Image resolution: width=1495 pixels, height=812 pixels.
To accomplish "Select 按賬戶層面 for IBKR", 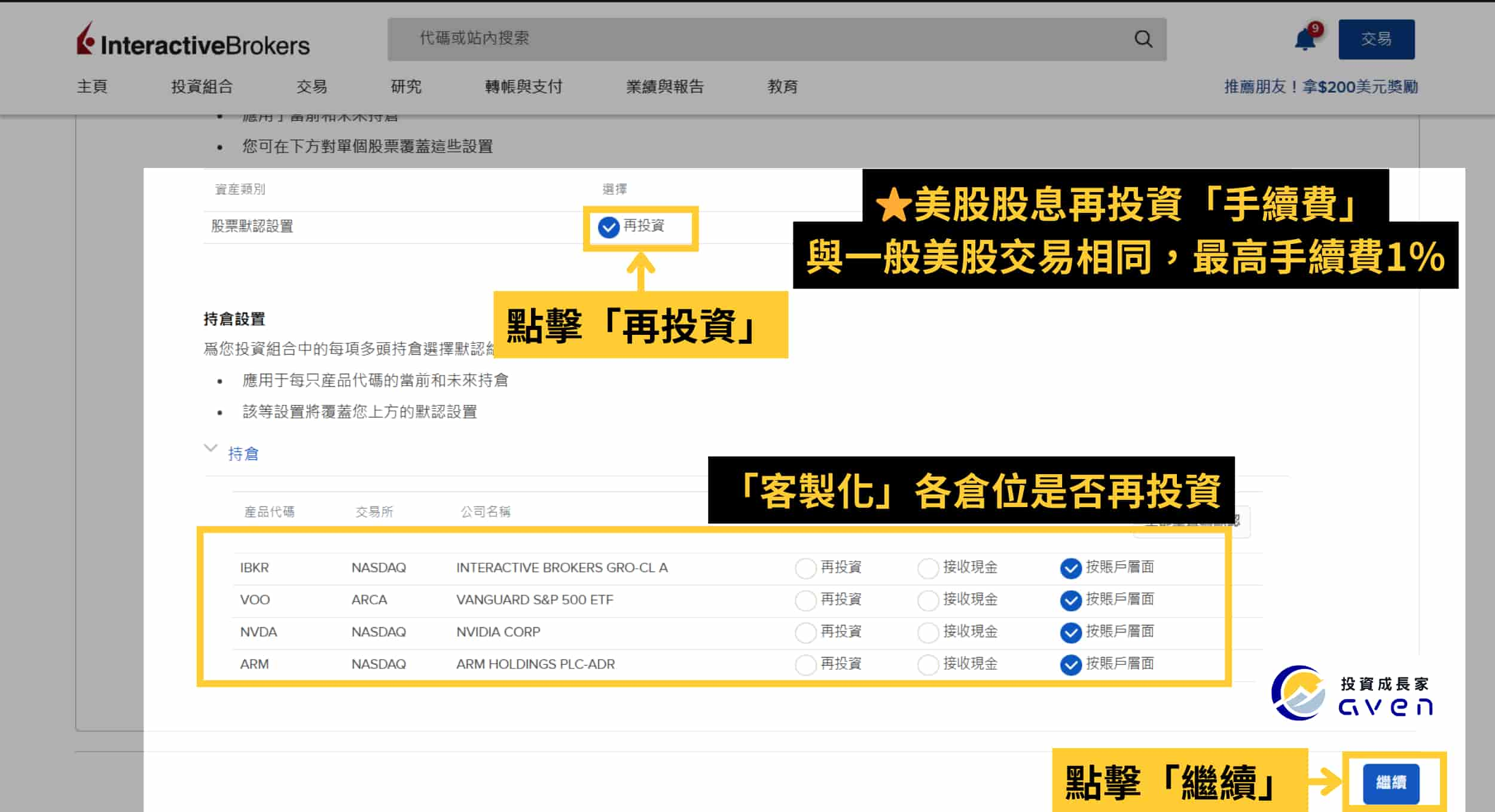I will click(x=1070, y=567).
